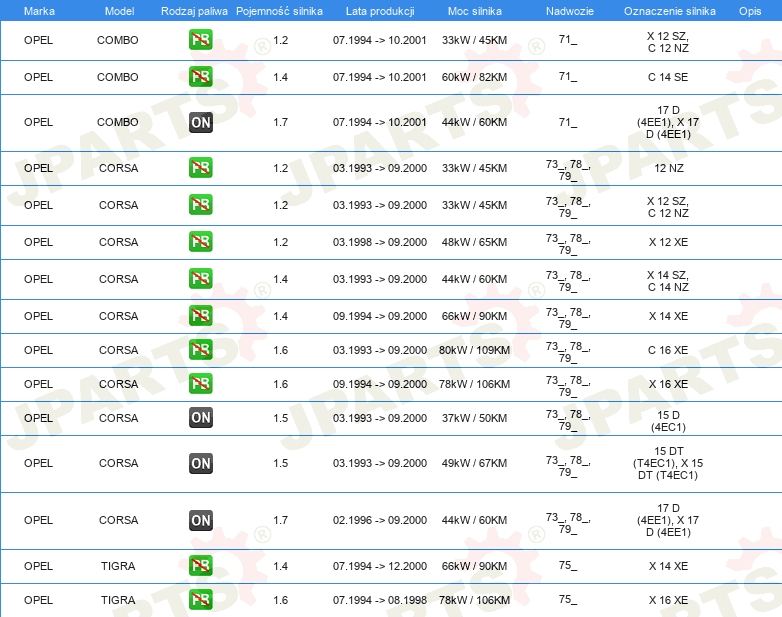Click diesel ON icon in Corsa 49kW row
Screen dimensions: 782x617
click(200, 463)
